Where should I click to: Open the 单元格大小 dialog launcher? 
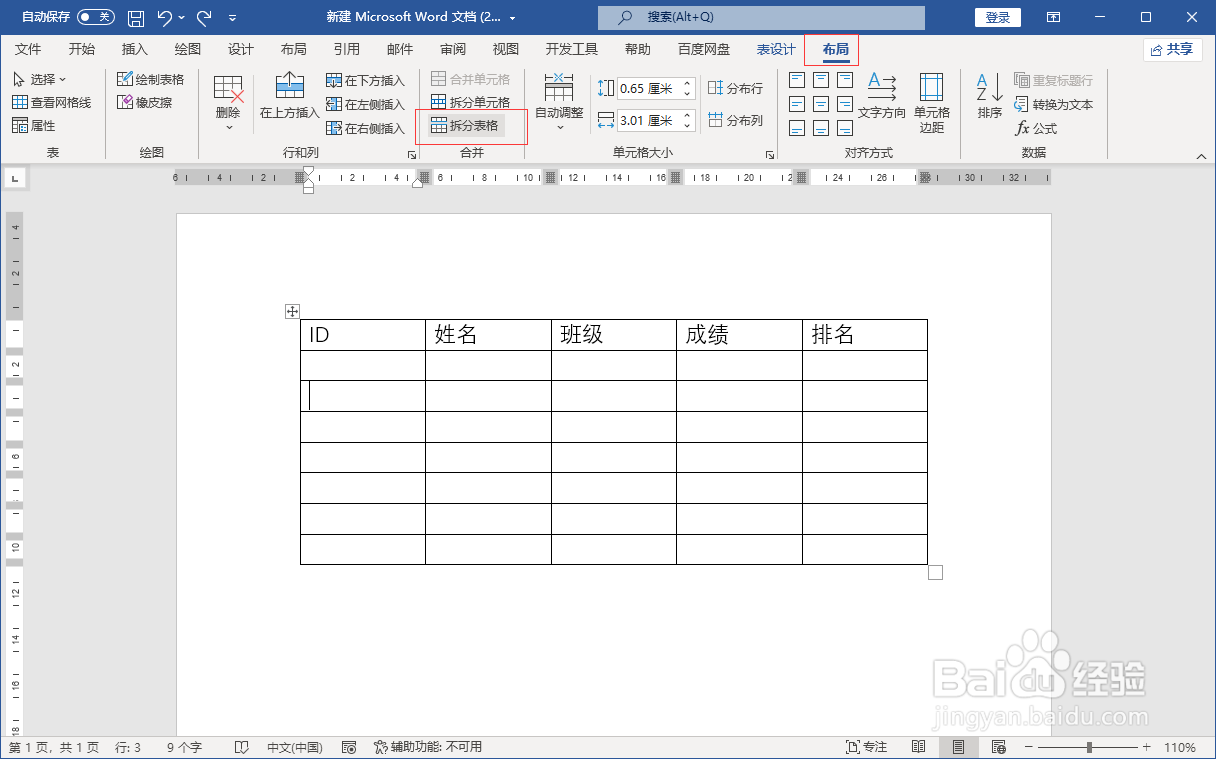point(769,155)
